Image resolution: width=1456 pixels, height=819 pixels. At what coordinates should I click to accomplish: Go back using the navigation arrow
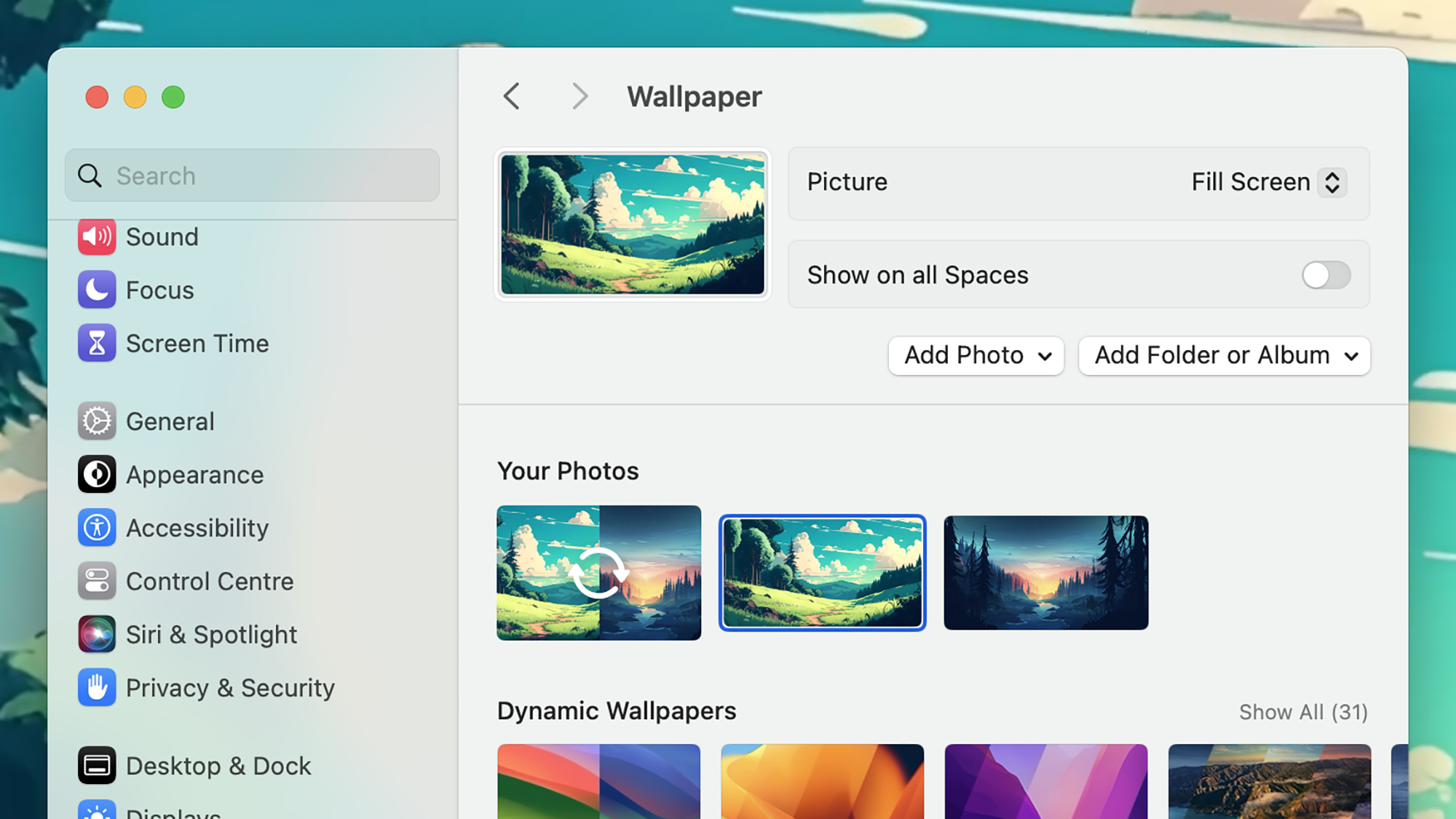(x=512, y=96)
